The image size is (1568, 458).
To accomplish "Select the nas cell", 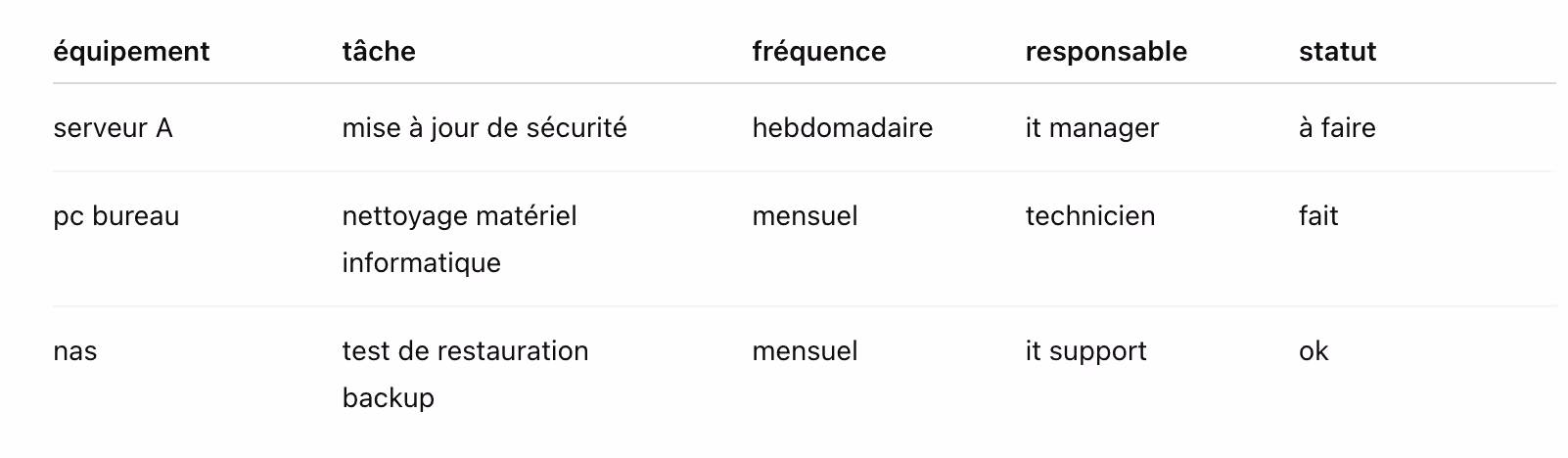I will (75, 351).
